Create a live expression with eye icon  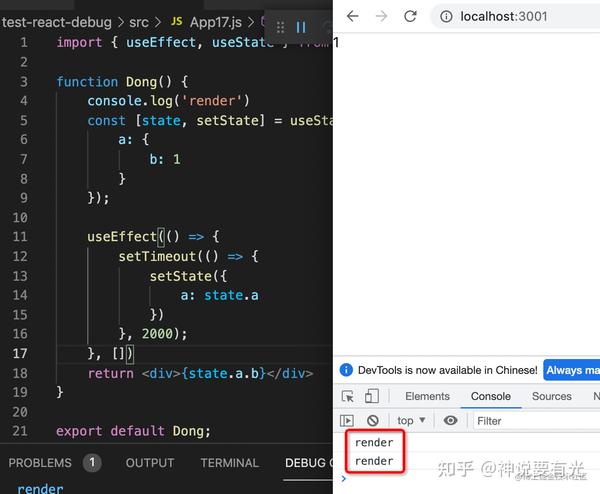click(450, 421)
